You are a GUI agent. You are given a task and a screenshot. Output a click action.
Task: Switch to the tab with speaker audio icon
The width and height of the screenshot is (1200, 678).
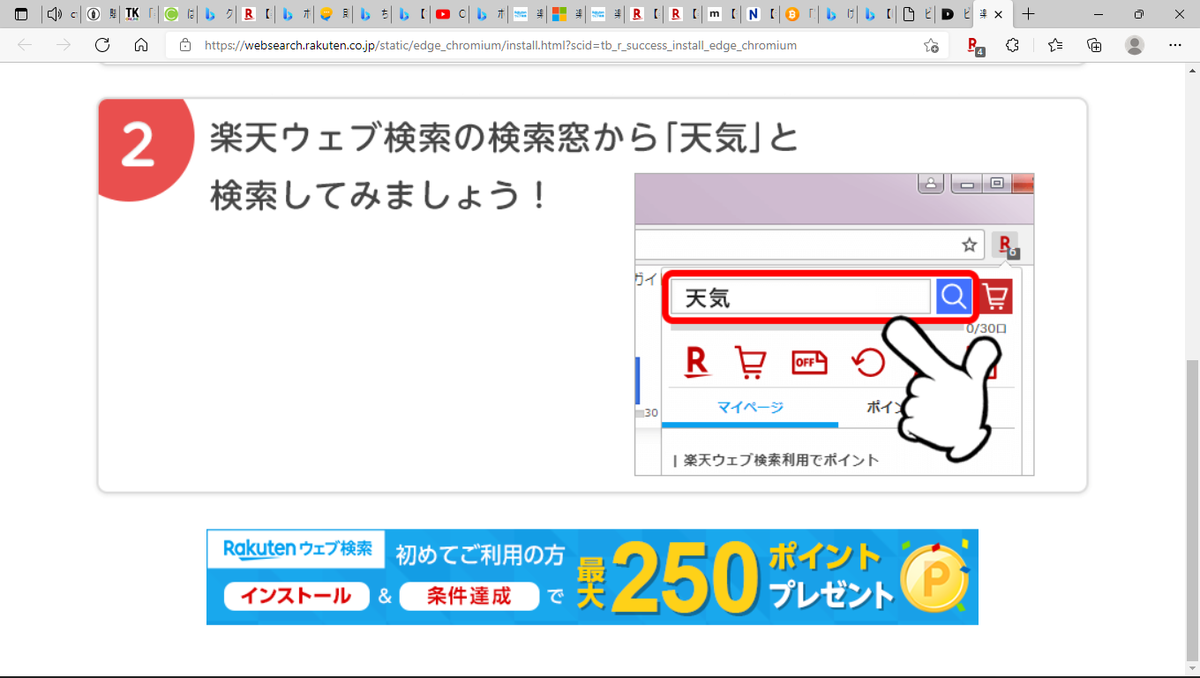pos(61,14)
